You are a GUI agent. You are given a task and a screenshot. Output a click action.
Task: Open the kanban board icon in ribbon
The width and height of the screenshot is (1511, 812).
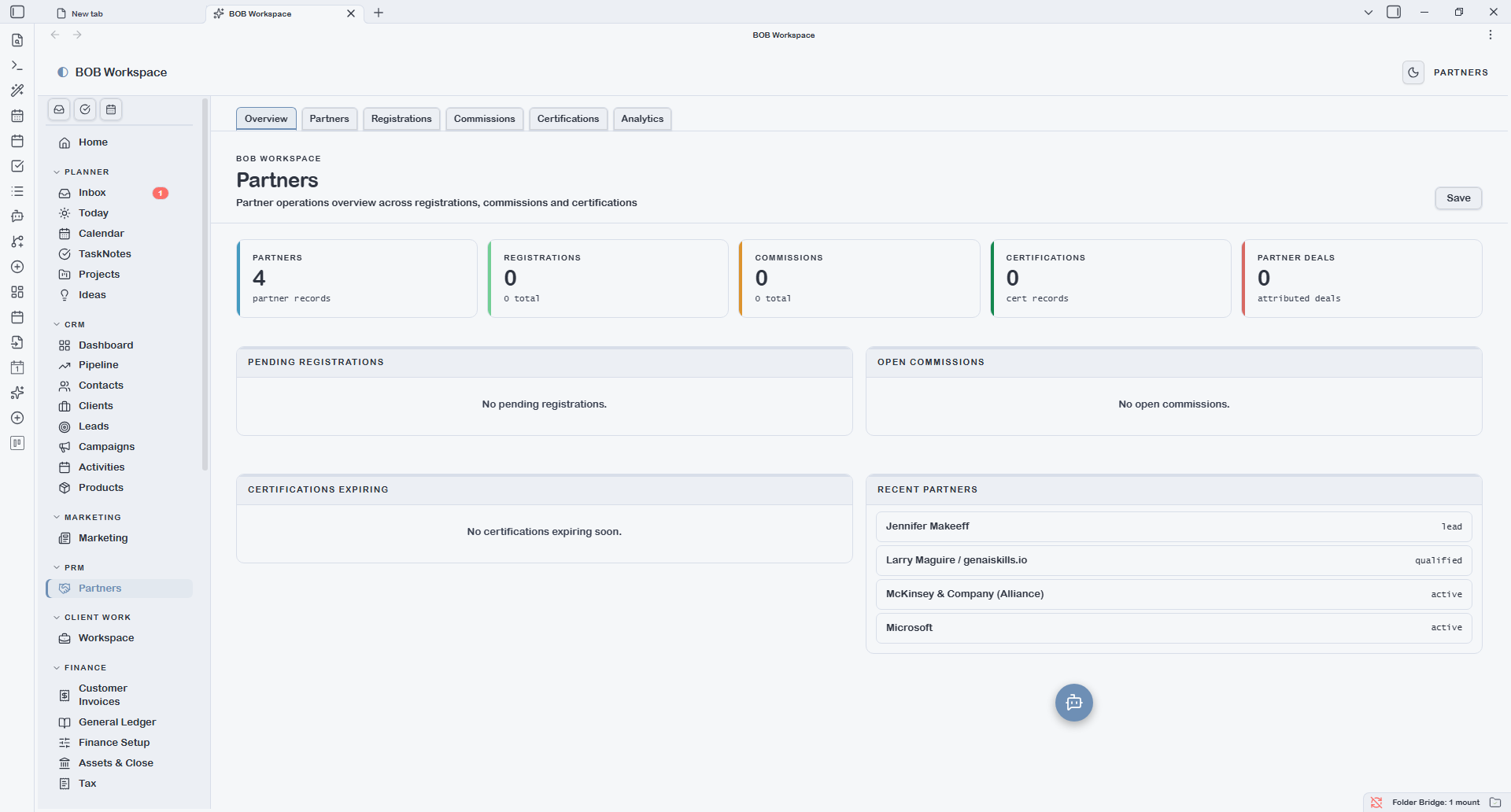tap(17, 443)
